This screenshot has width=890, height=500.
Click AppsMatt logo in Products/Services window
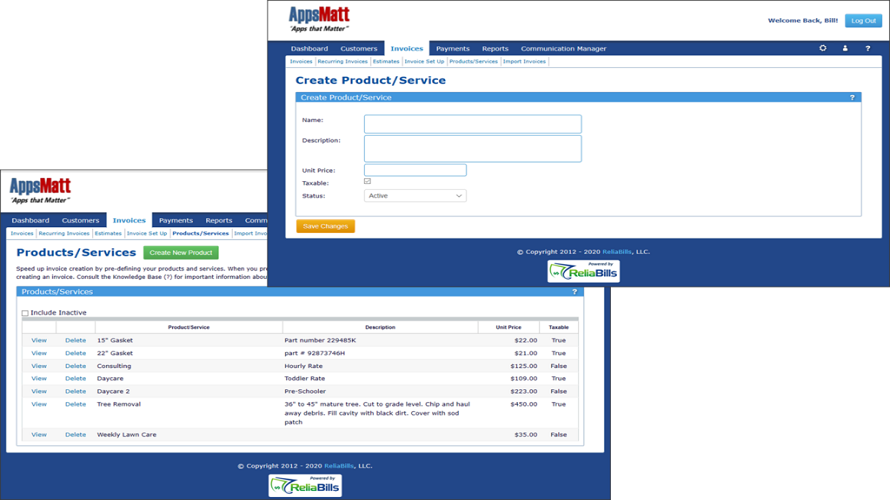click(x=40, y=191)
